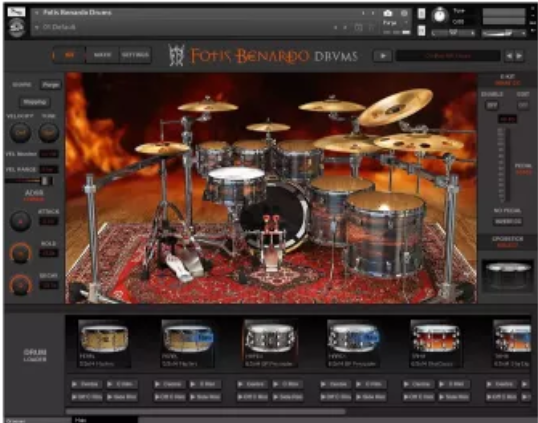
Task: Click the camera snapshot icon
Action: (388, 13)
